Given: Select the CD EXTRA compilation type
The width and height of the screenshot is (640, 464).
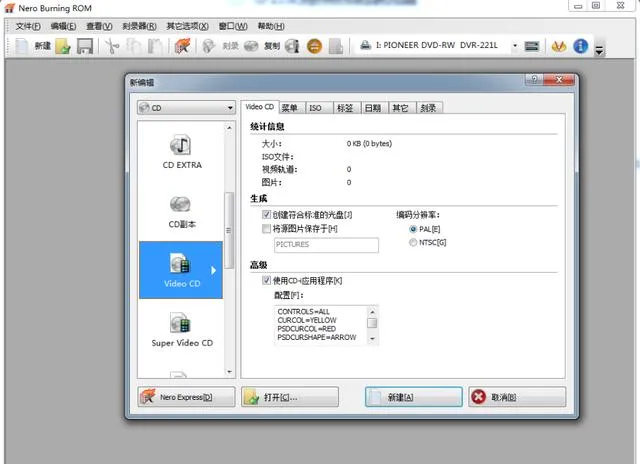Looking at the screenshot, I should (182, 151).
